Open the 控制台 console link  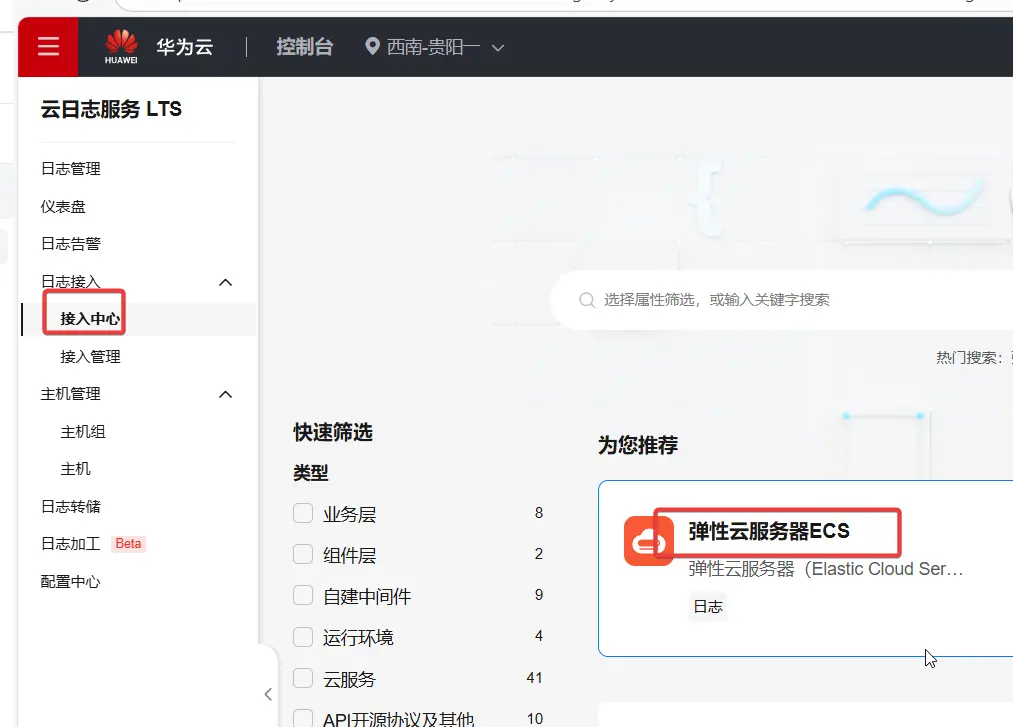[x=304, y=47]
